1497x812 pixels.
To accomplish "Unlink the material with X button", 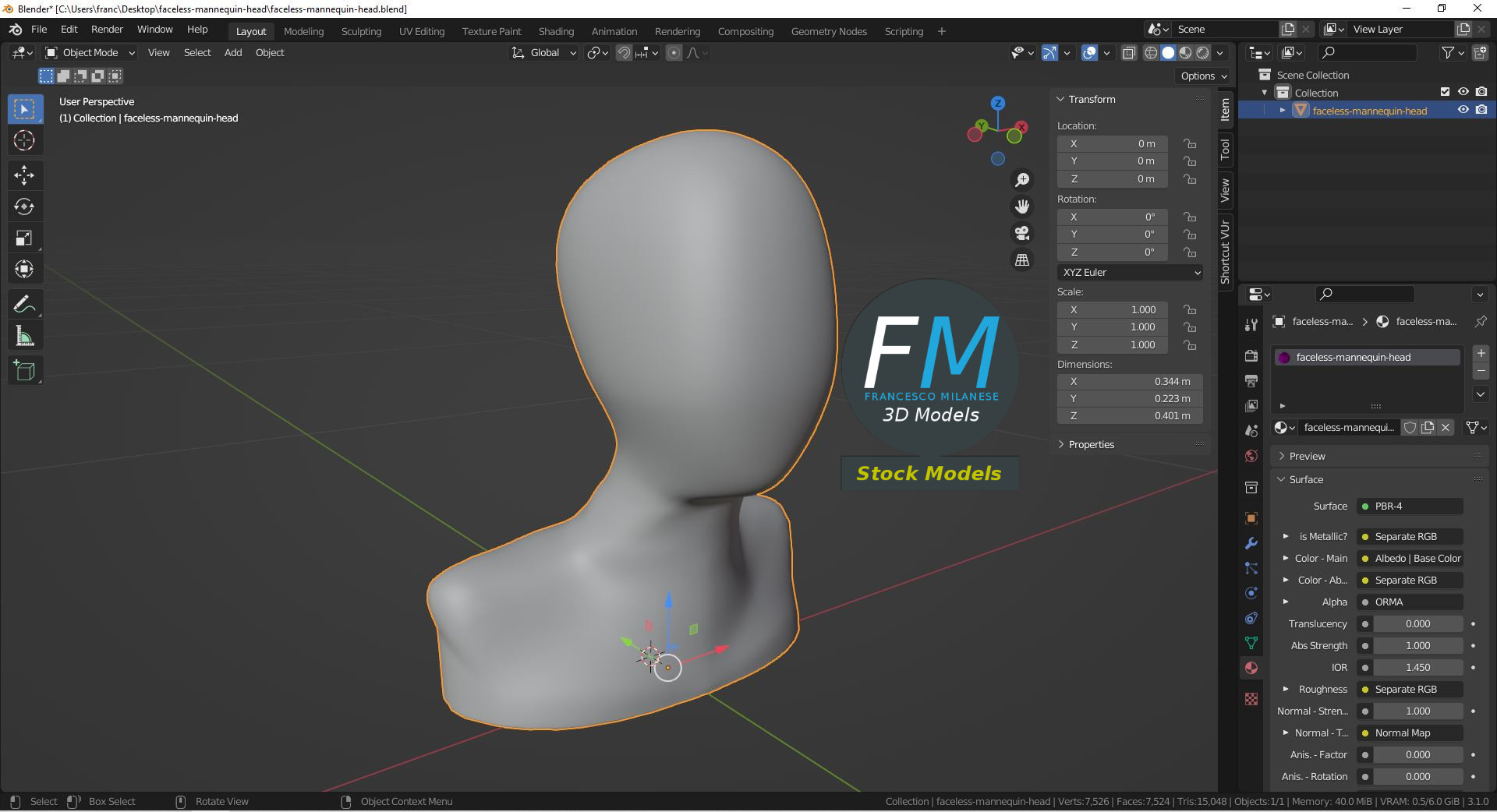I will coord(1446,428).
